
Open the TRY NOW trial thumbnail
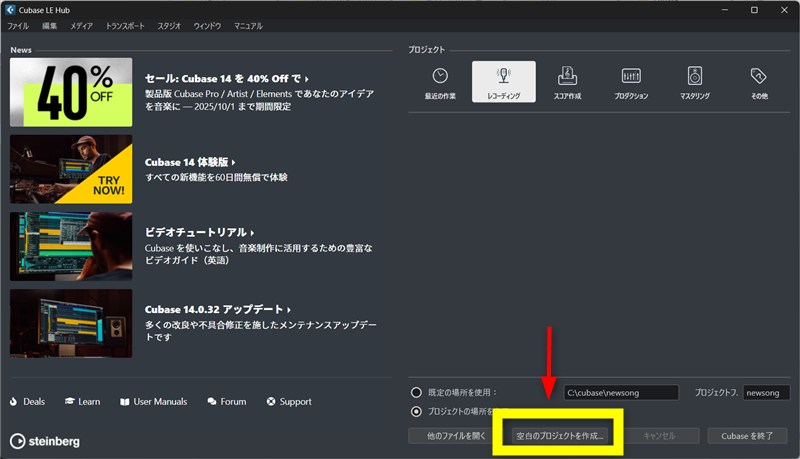point(71,169)
